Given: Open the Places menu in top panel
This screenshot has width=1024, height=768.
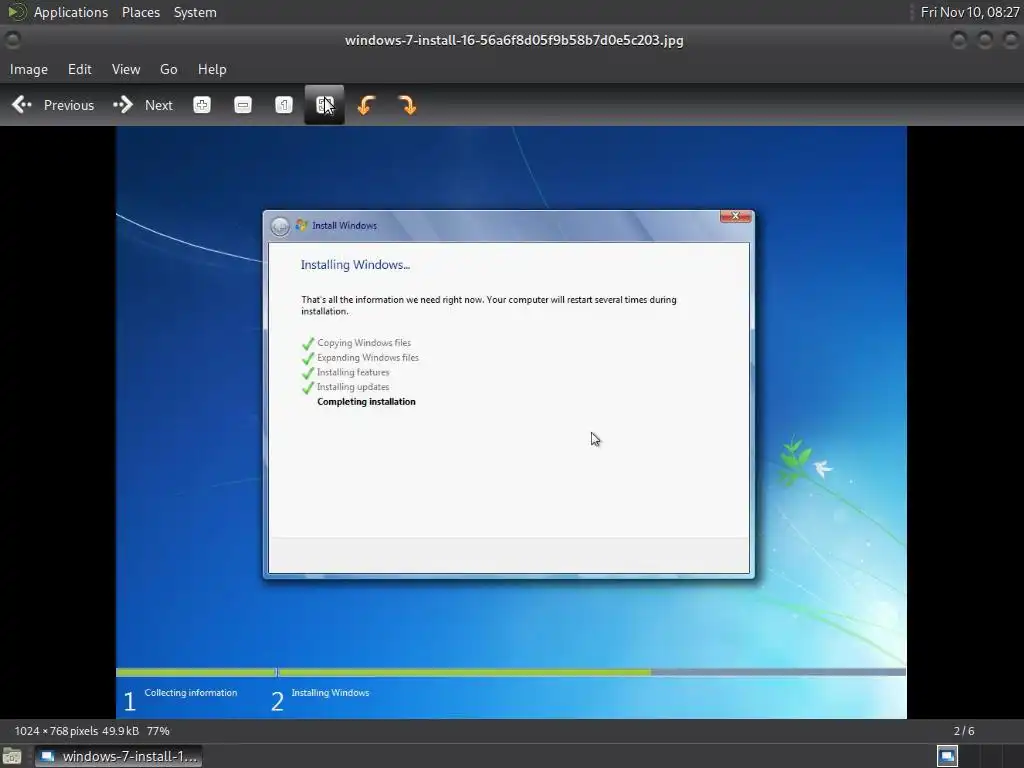Looking at the screenshot, I should coord(140,12).
